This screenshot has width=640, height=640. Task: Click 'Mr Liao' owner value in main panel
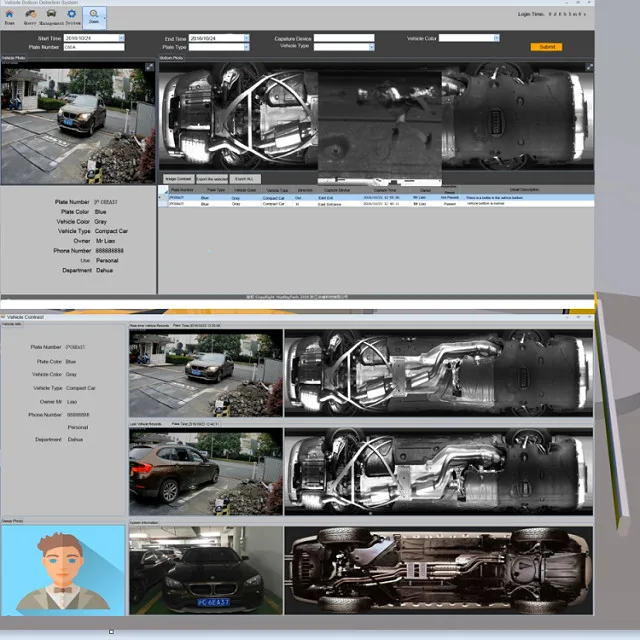(x=105, y=241)
